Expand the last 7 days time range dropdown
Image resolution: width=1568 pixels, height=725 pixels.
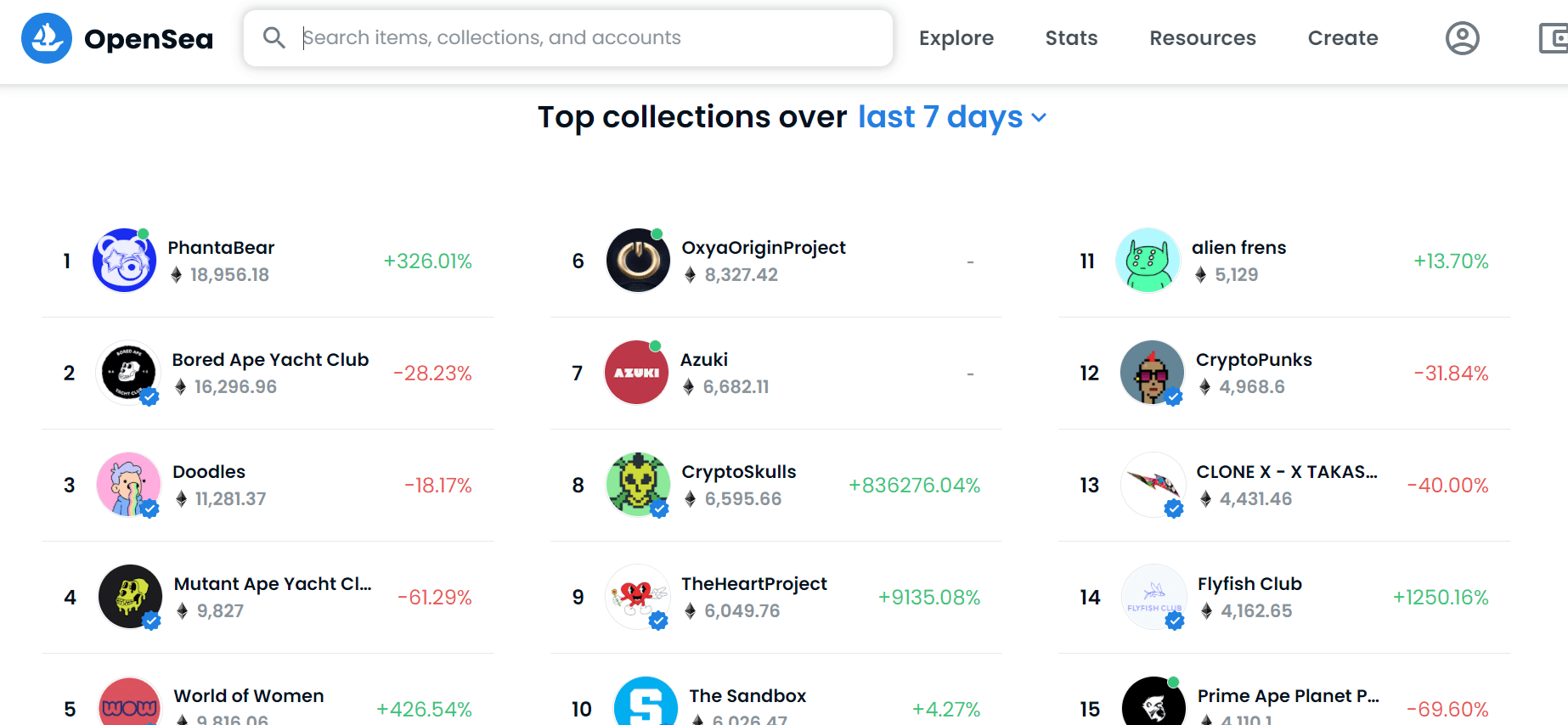952,117
